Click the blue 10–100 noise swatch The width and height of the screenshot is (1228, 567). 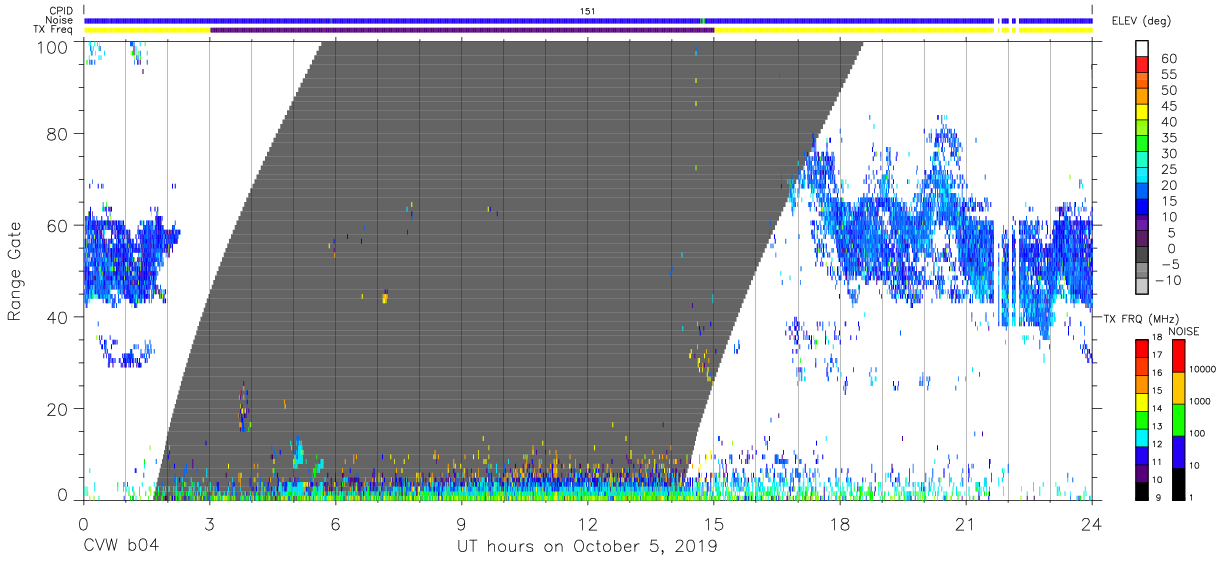click(1177, 452)
